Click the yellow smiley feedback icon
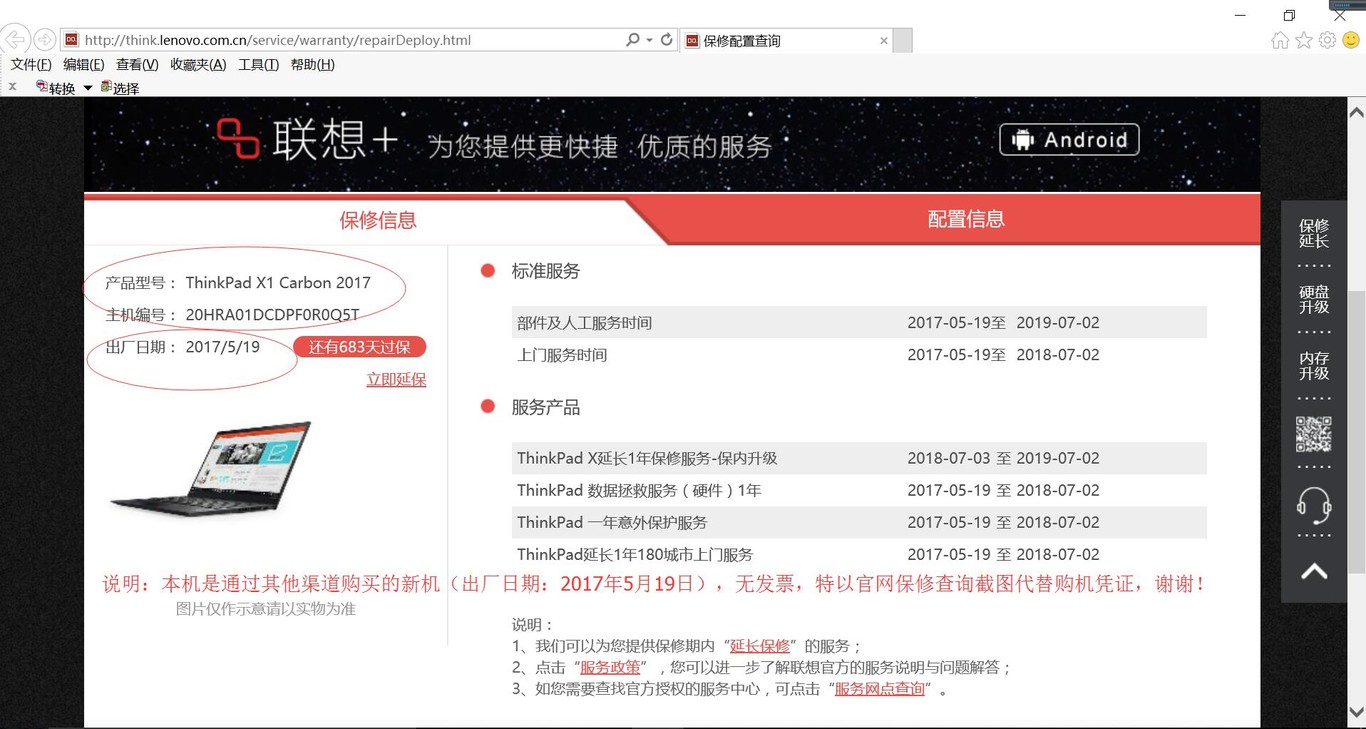Screen dimensions: 1366x729 (x=1351, y=40)
